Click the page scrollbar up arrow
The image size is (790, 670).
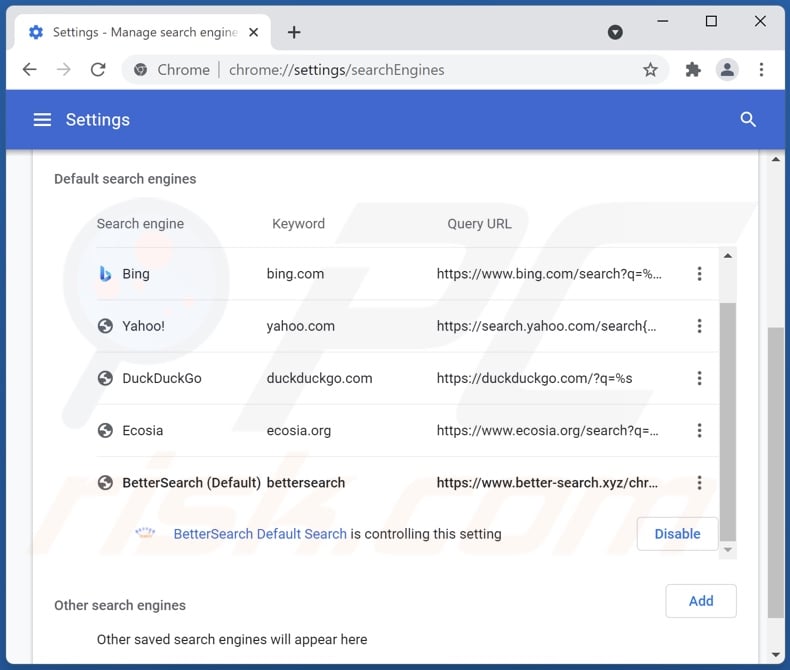pyautogui.click(x=776, y=160)
